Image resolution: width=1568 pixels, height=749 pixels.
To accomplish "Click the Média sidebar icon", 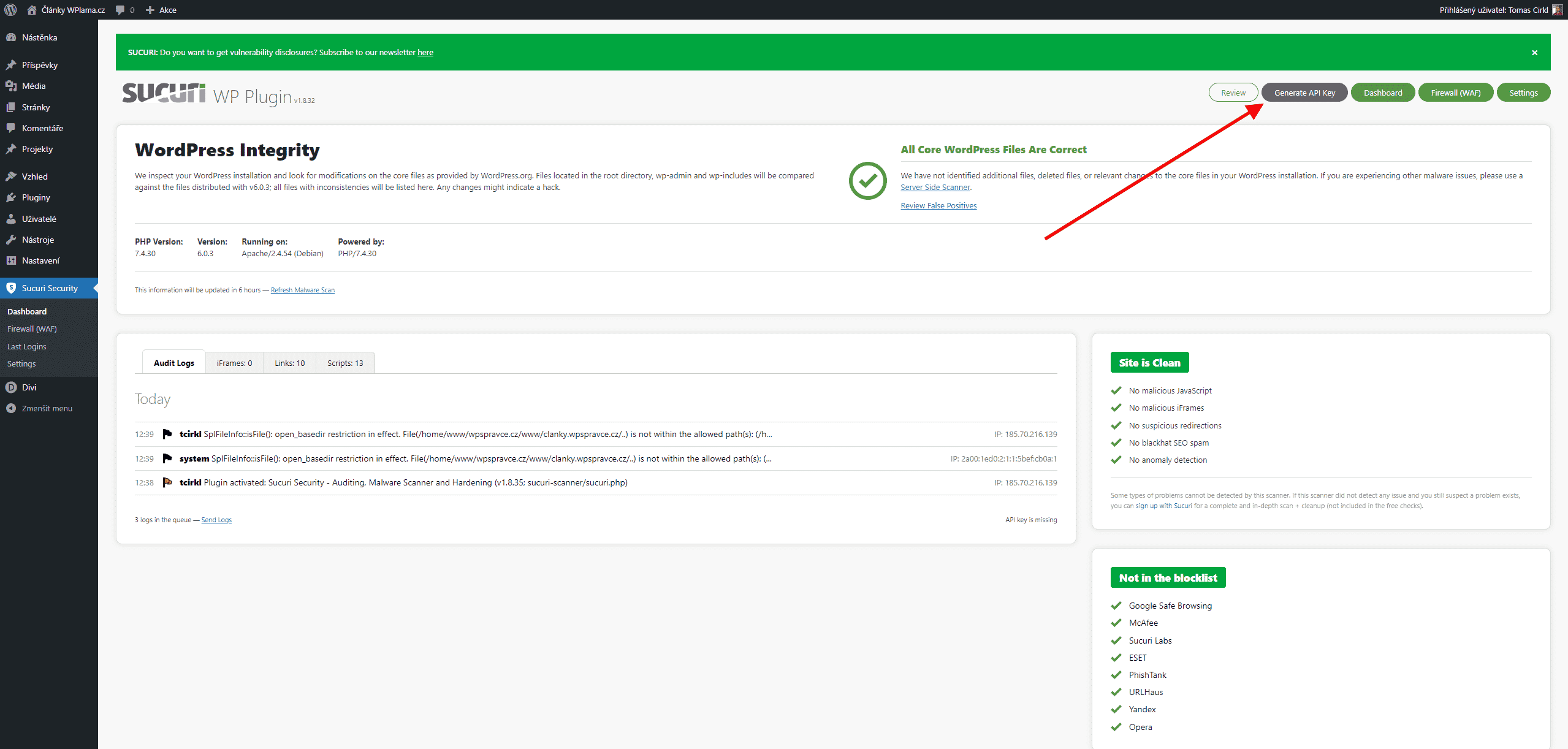I will pos(11,86).
